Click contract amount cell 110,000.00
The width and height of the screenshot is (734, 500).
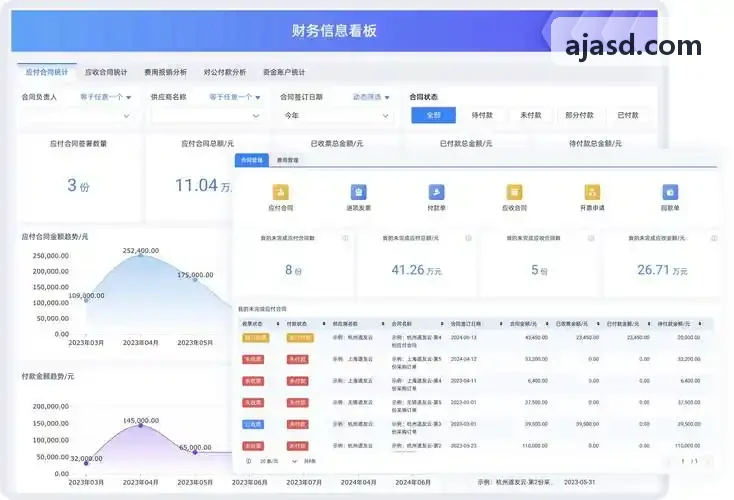(x=535, y=446)
